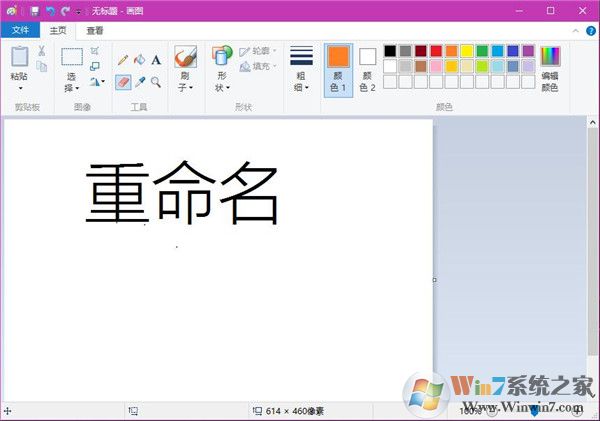The width and height of the screenshot is (600, 421).
Task: Open the Outline dropdown
Action: (x=258, y=51)
